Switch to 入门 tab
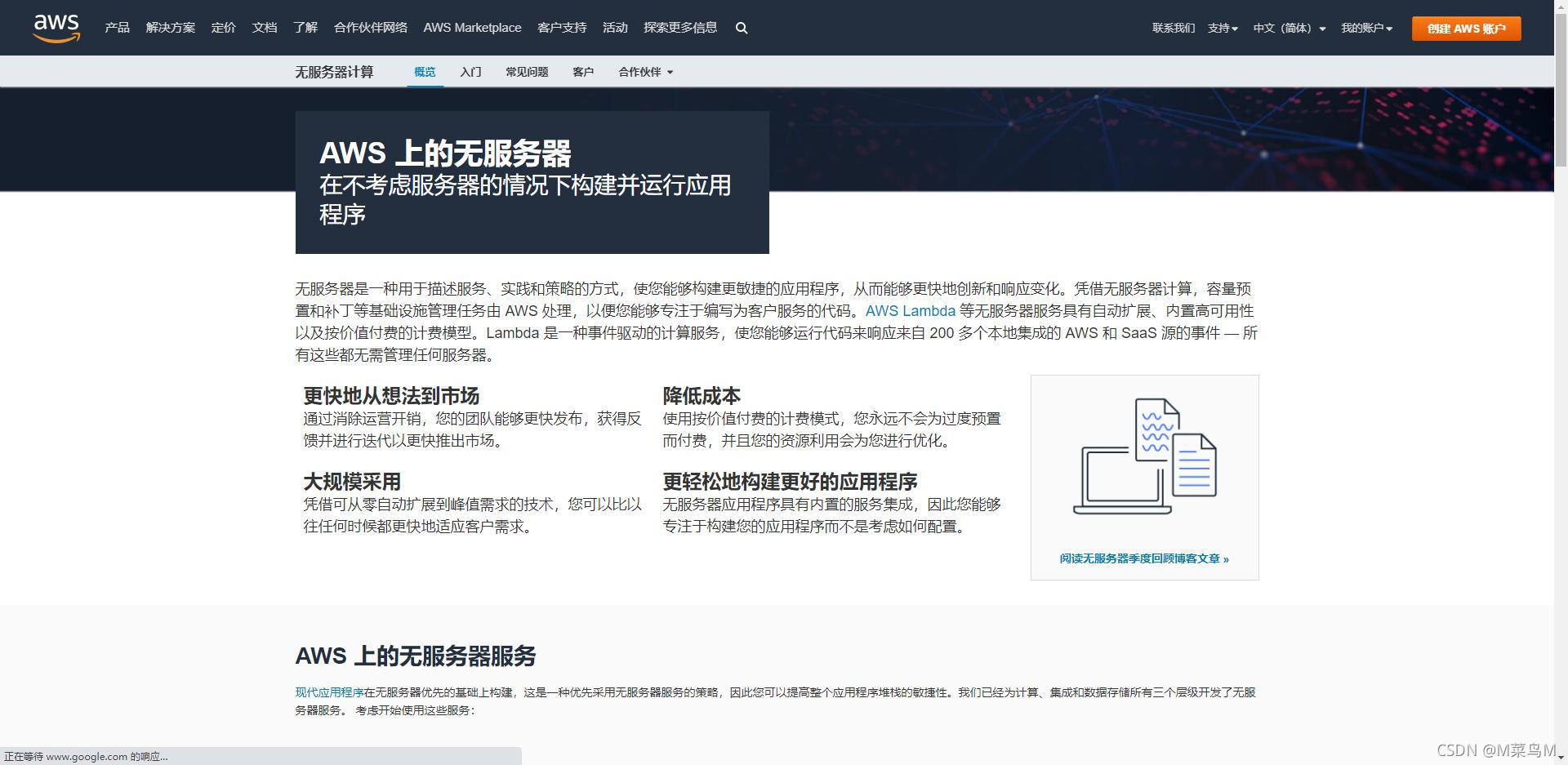Image resolution: width=1568 pixels, height=765 pixels. [x=470, y=72]
